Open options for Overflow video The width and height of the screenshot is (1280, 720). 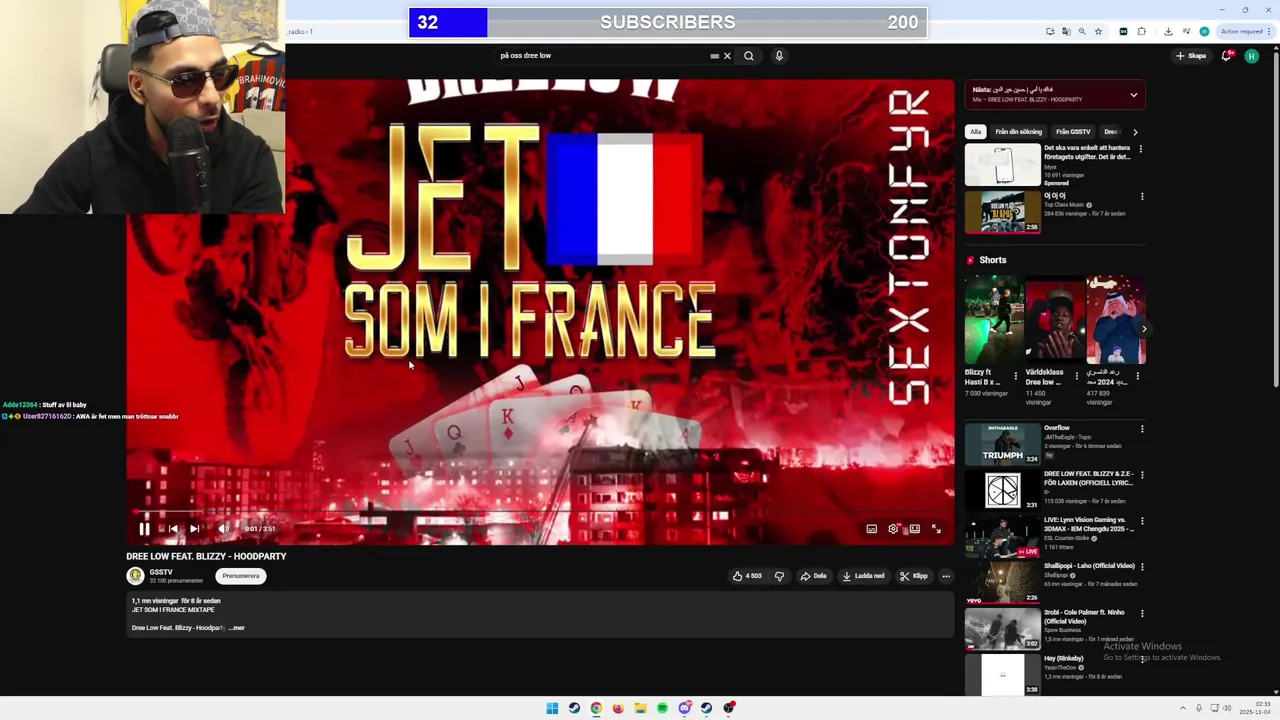click(1142, 429)
